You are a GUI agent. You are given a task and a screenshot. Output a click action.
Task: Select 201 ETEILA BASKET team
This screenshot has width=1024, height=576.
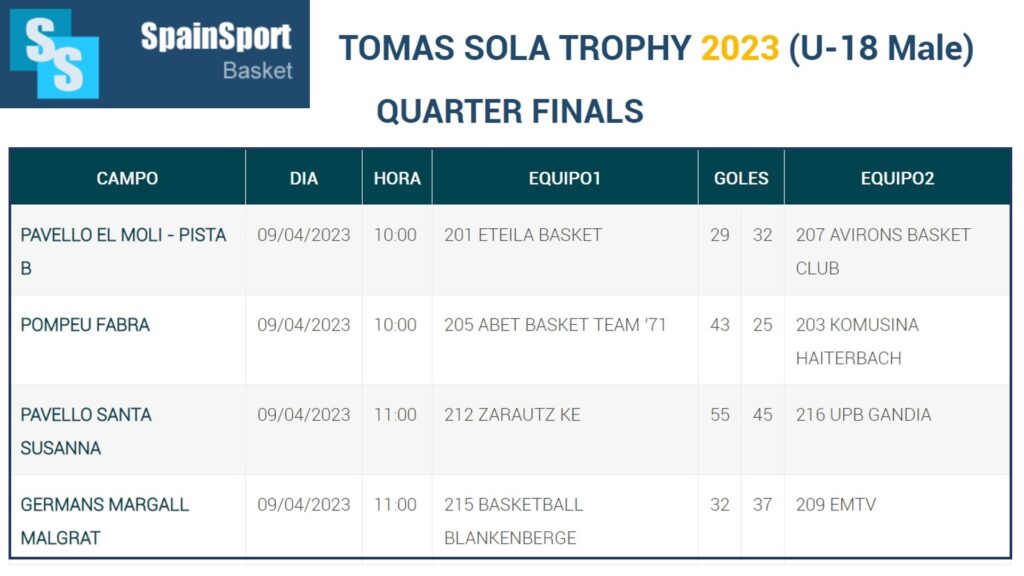point(523,235)
